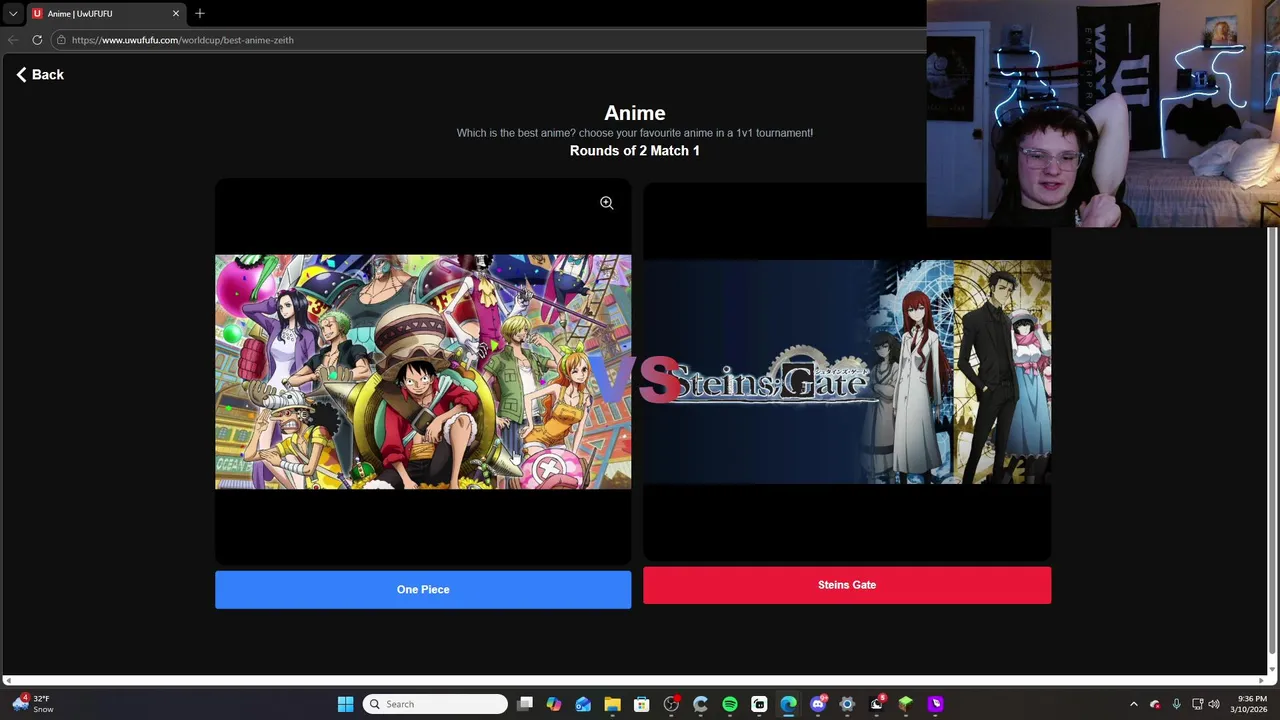Vote for Steins Gate red button

[847, 585]
